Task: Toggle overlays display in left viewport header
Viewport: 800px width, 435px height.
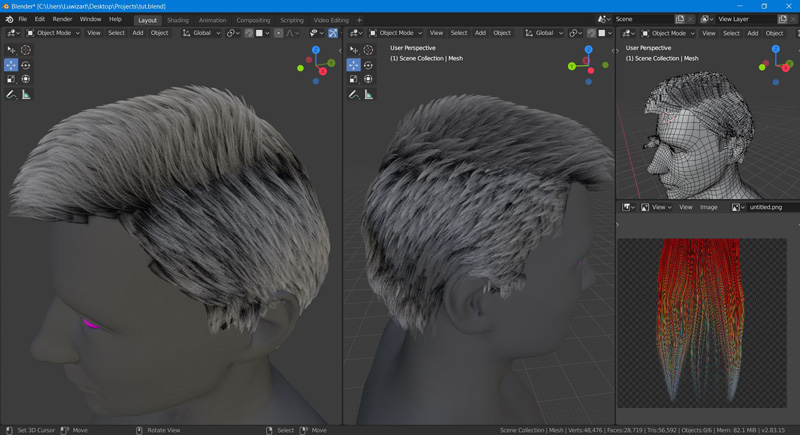Action: [x=333, y=33]
